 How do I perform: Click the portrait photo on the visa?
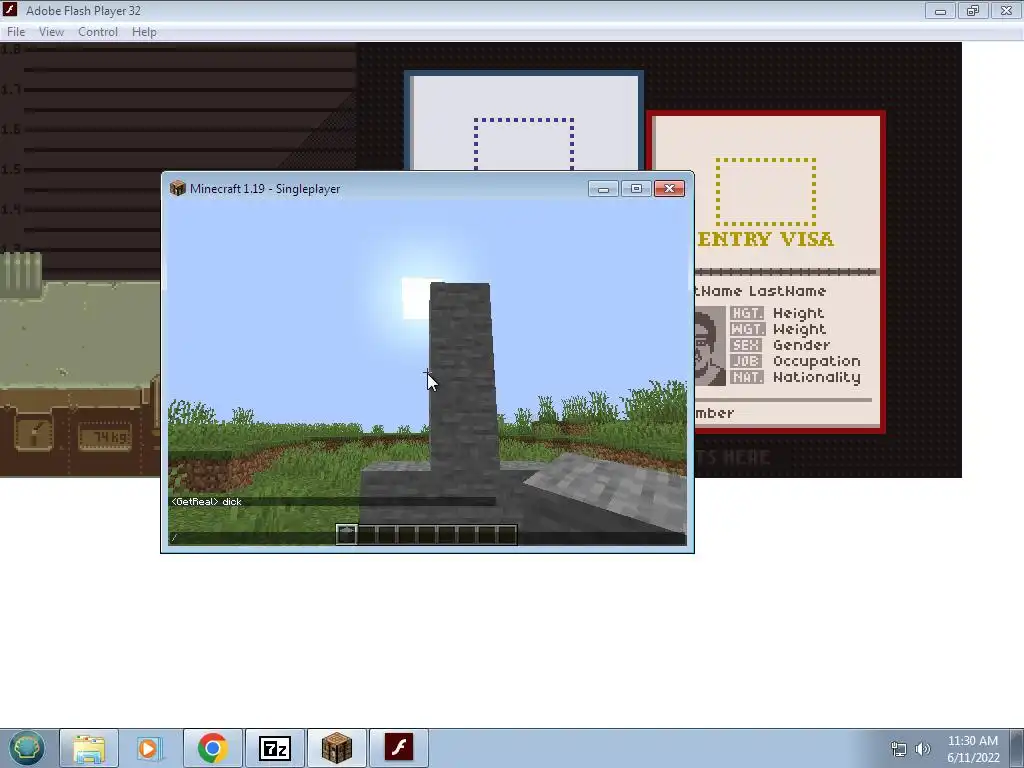[710, 345]
